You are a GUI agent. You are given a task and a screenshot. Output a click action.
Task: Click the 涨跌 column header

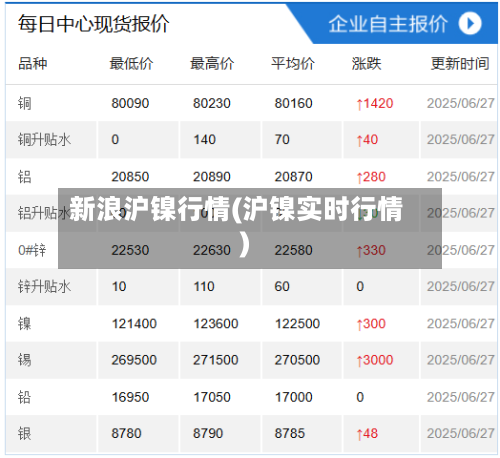[366, 63]
